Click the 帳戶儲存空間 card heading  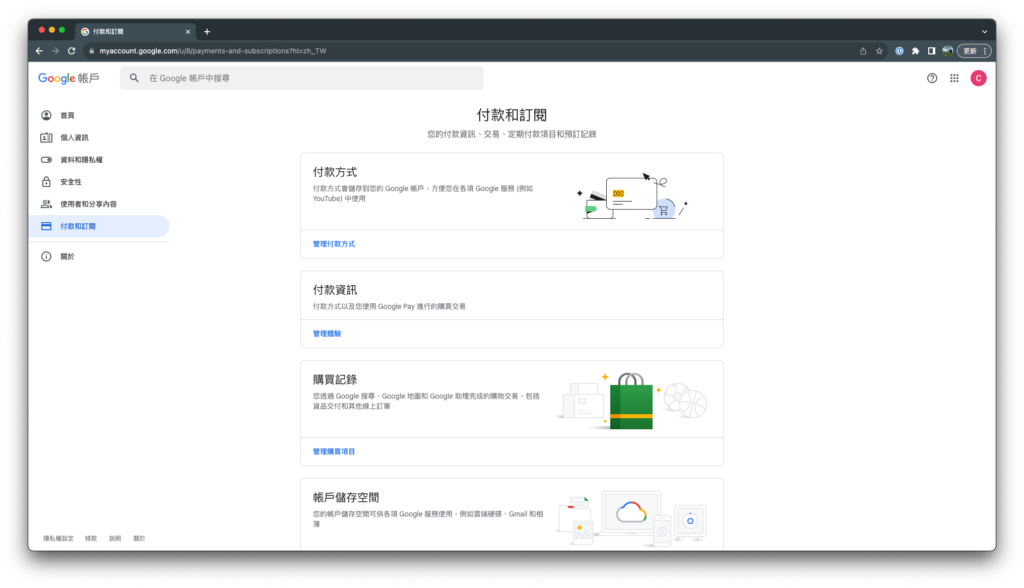[346, 498]
